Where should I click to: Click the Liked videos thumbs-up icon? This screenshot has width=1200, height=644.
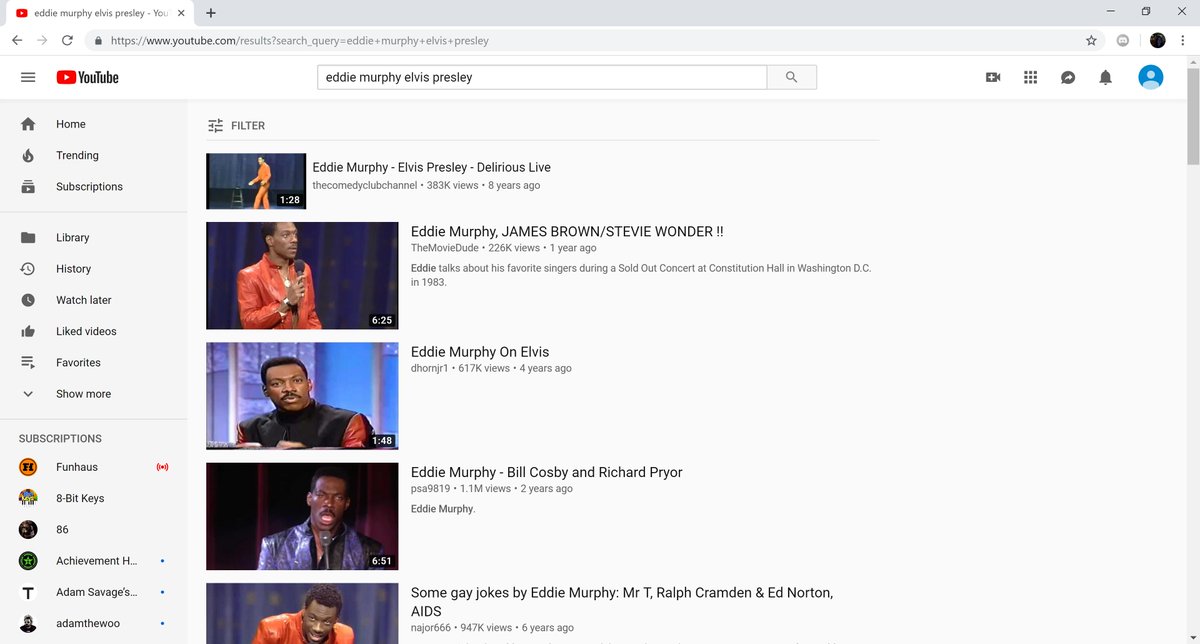coord(28,331)
